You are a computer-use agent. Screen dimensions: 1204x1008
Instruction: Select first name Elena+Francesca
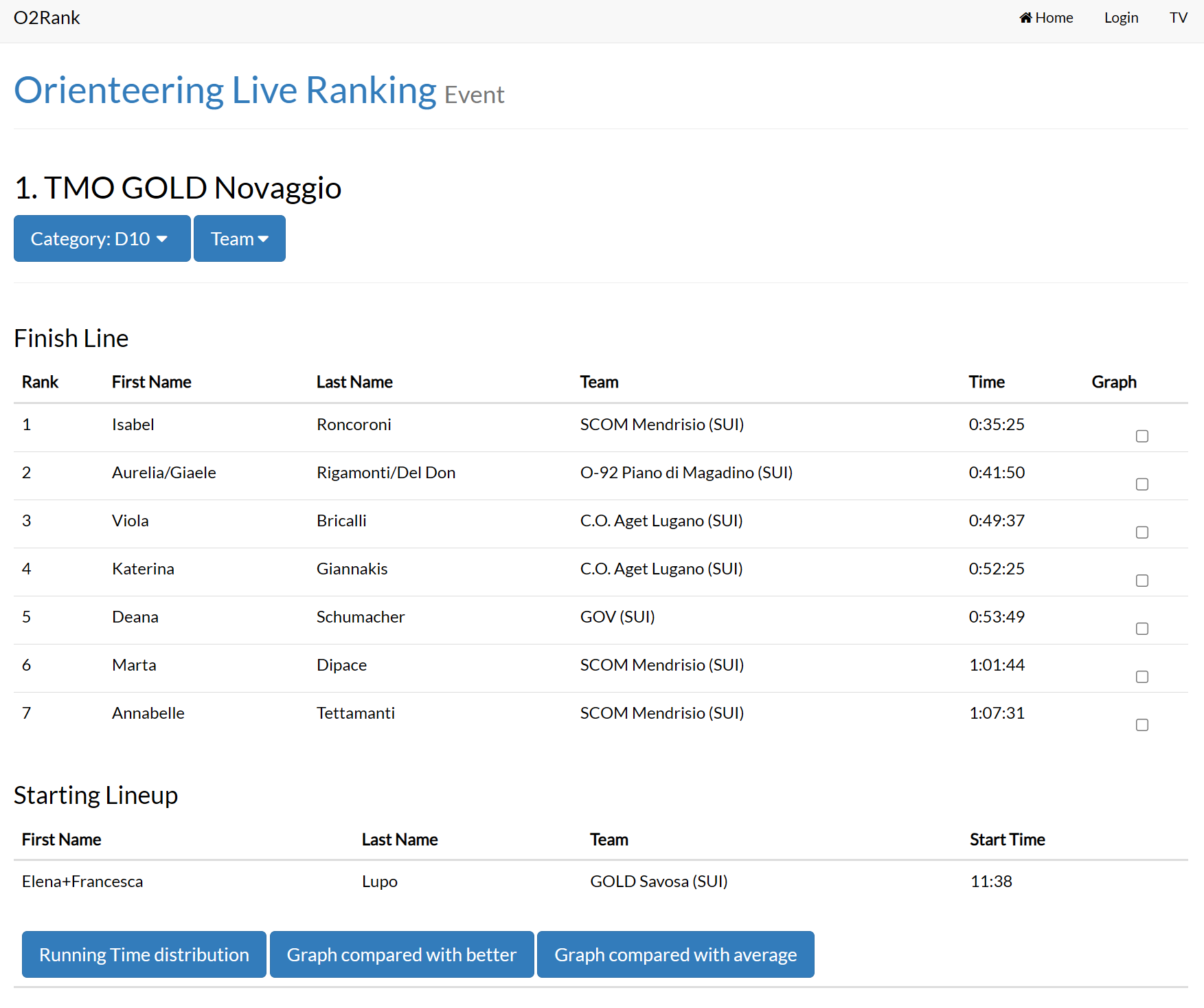pos(82,882)
